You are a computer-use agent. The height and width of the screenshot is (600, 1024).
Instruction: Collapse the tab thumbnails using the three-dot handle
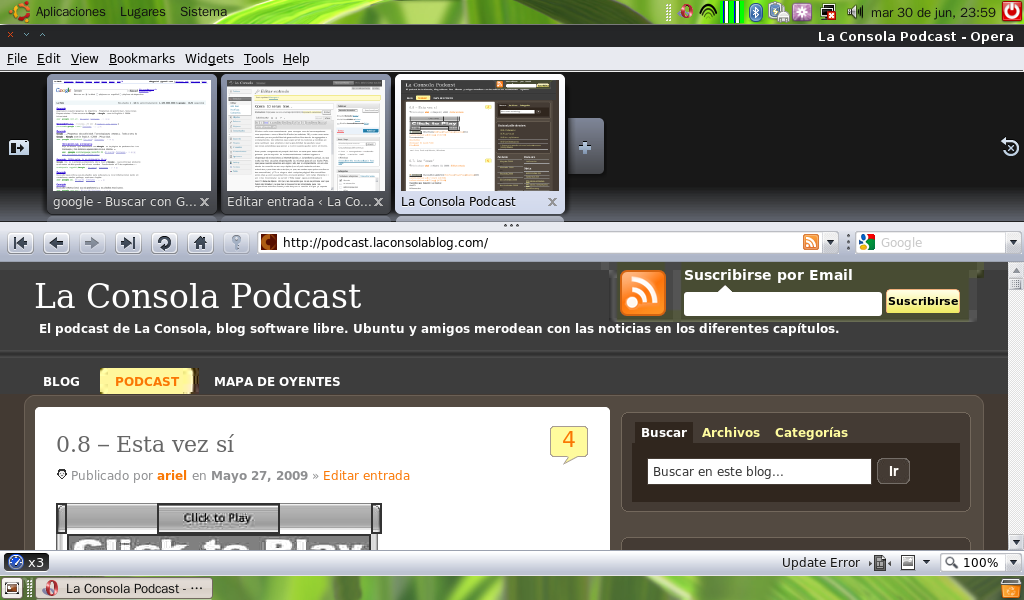click(511, 225)
